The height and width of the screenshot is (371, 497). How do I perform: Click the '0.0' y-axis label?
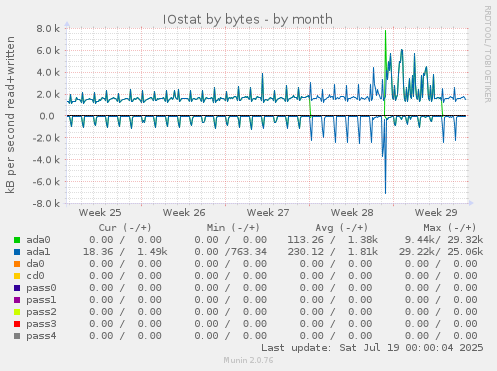[x=47, y=116]
